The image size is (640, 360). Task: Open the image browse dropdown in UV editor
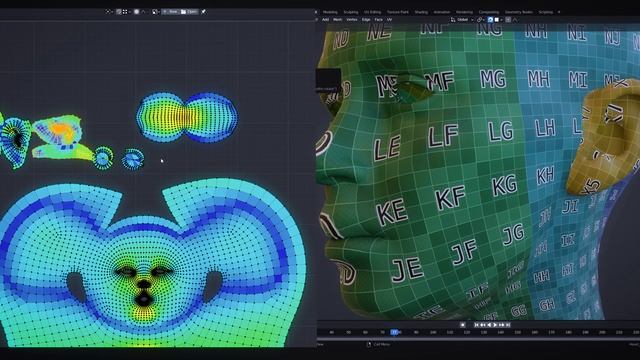click(x=155, y=12)
